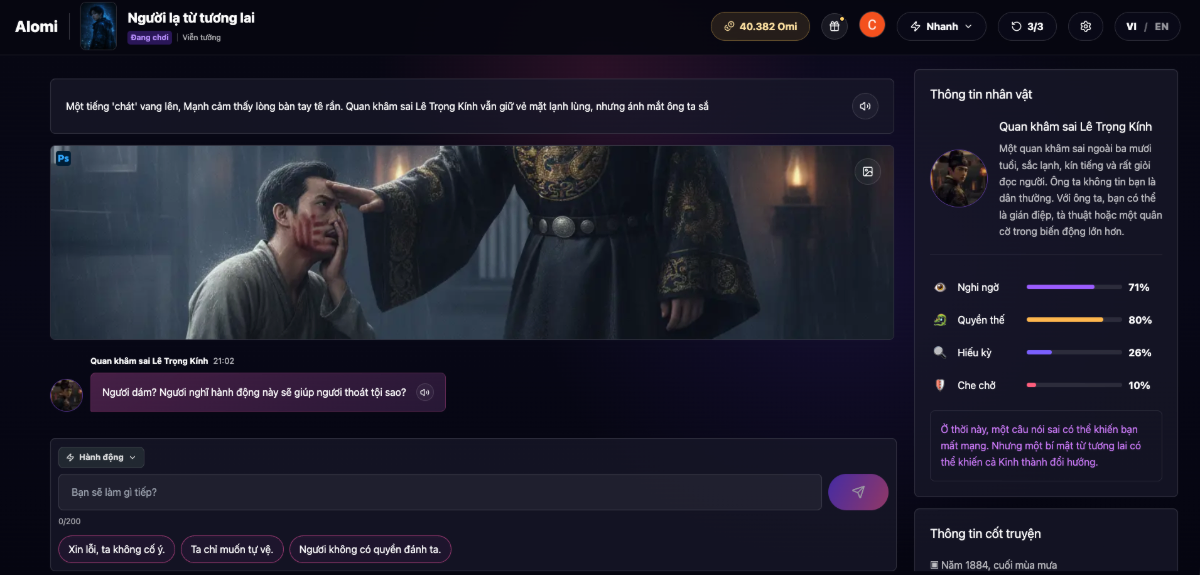Click Lê Trọng Kính avatar in character panel
The image size is (1200, 575).
click(959, 178)
